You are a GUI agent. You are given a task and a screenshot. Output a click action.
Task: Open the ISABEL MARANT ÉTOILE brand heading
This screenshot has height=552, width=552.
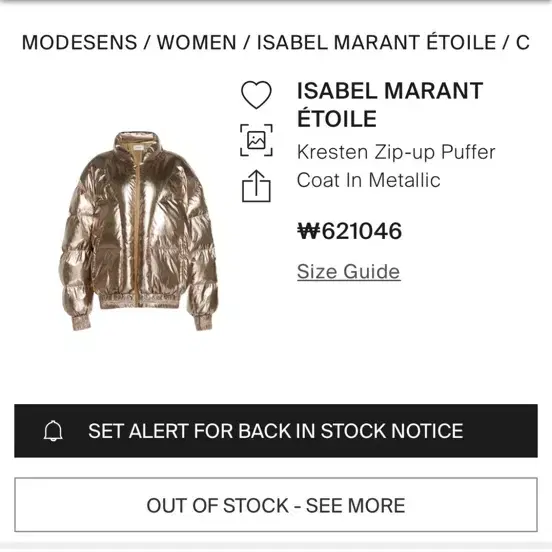click(x=390, y=105)
